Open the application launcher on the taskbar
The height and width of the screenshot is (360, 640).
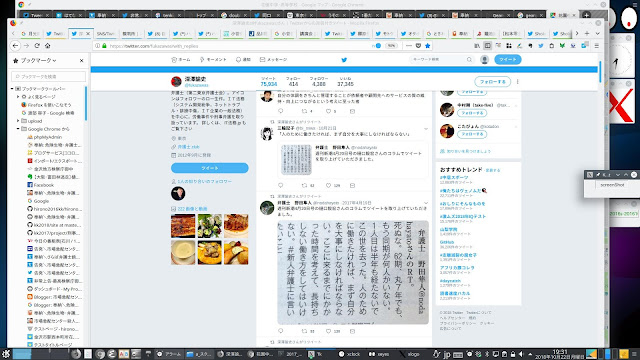pyautogui.click(x=6, y=354)
